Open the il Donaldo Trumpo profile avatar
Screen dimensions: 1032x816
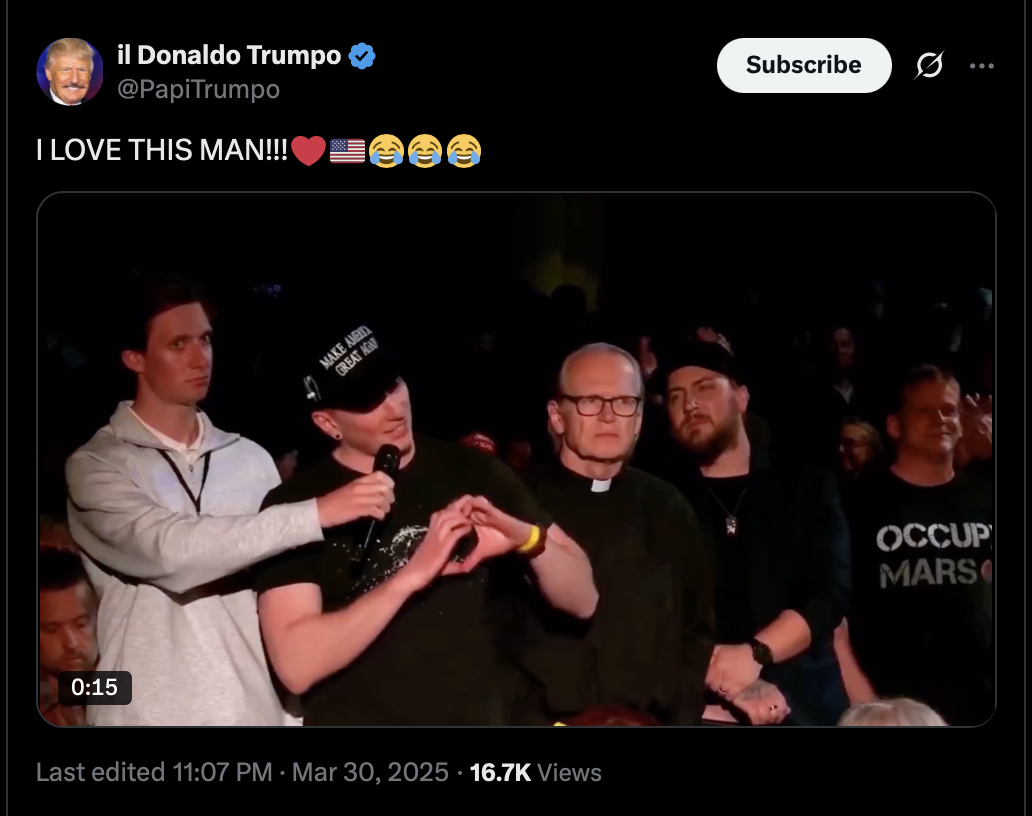coord(70,72)
